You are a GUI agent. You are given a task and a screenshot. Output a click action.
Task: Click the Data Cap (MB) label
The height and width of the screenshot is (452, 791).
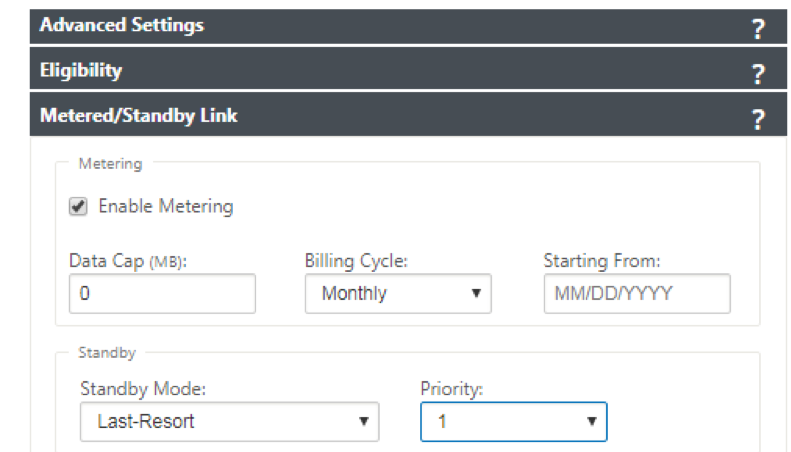pyautogui.click(x=128, y=261)
